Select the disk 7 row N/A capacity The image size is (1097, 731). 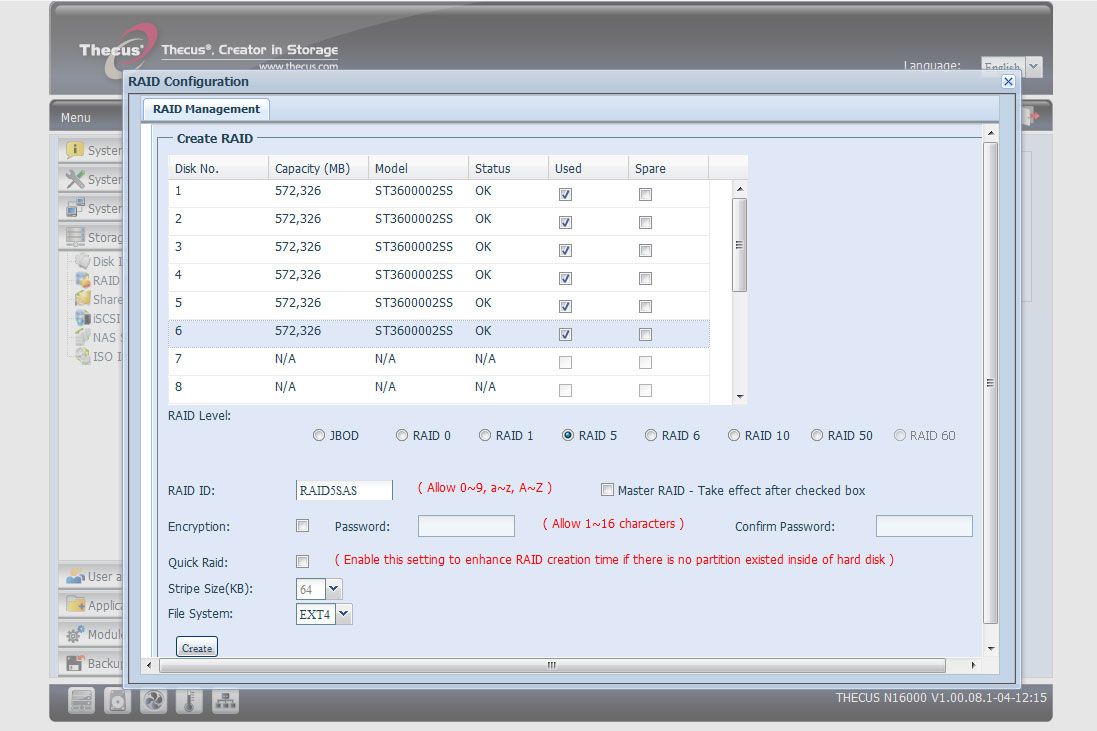tap(285, 359)
